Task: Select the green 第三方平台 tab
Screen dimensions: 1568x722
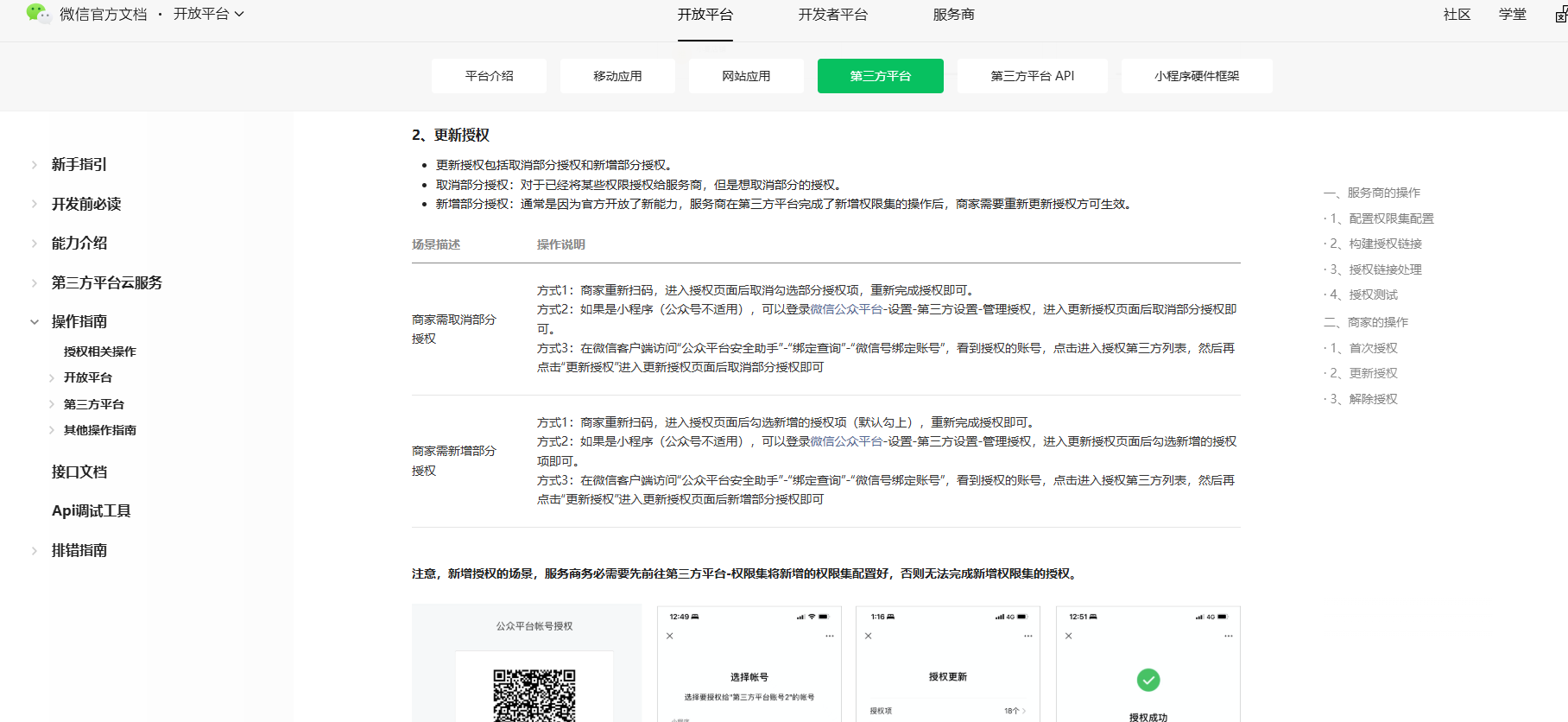Action: [880, 76]
